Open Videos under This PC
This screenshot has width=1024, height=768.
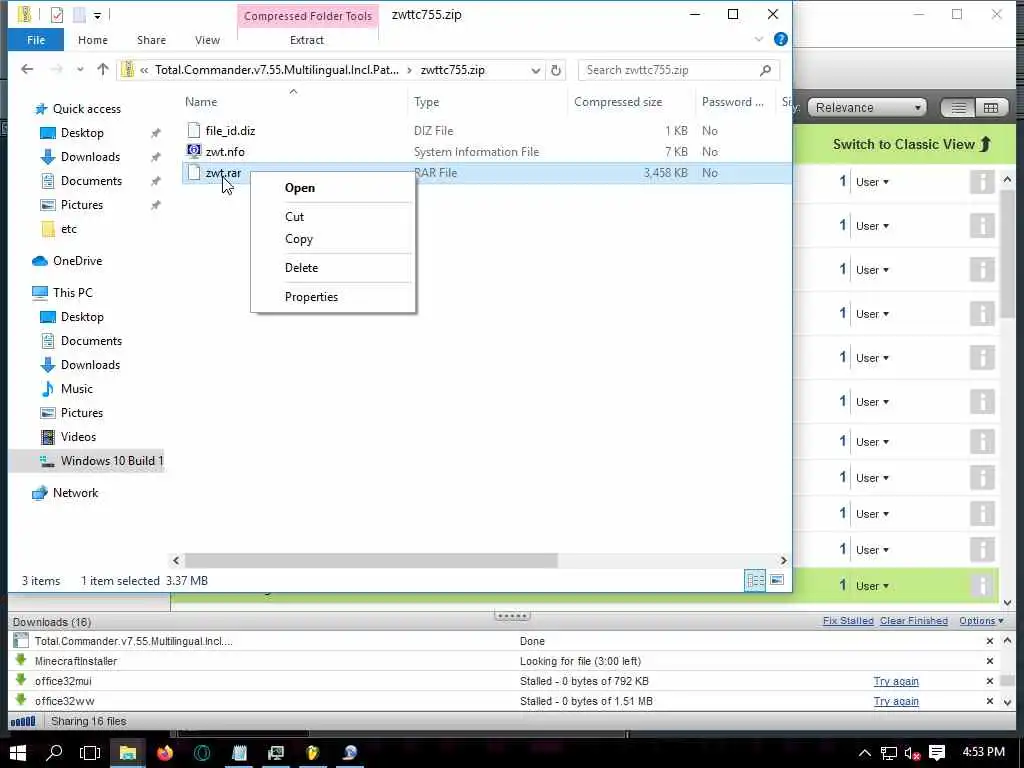click(78, 437)
